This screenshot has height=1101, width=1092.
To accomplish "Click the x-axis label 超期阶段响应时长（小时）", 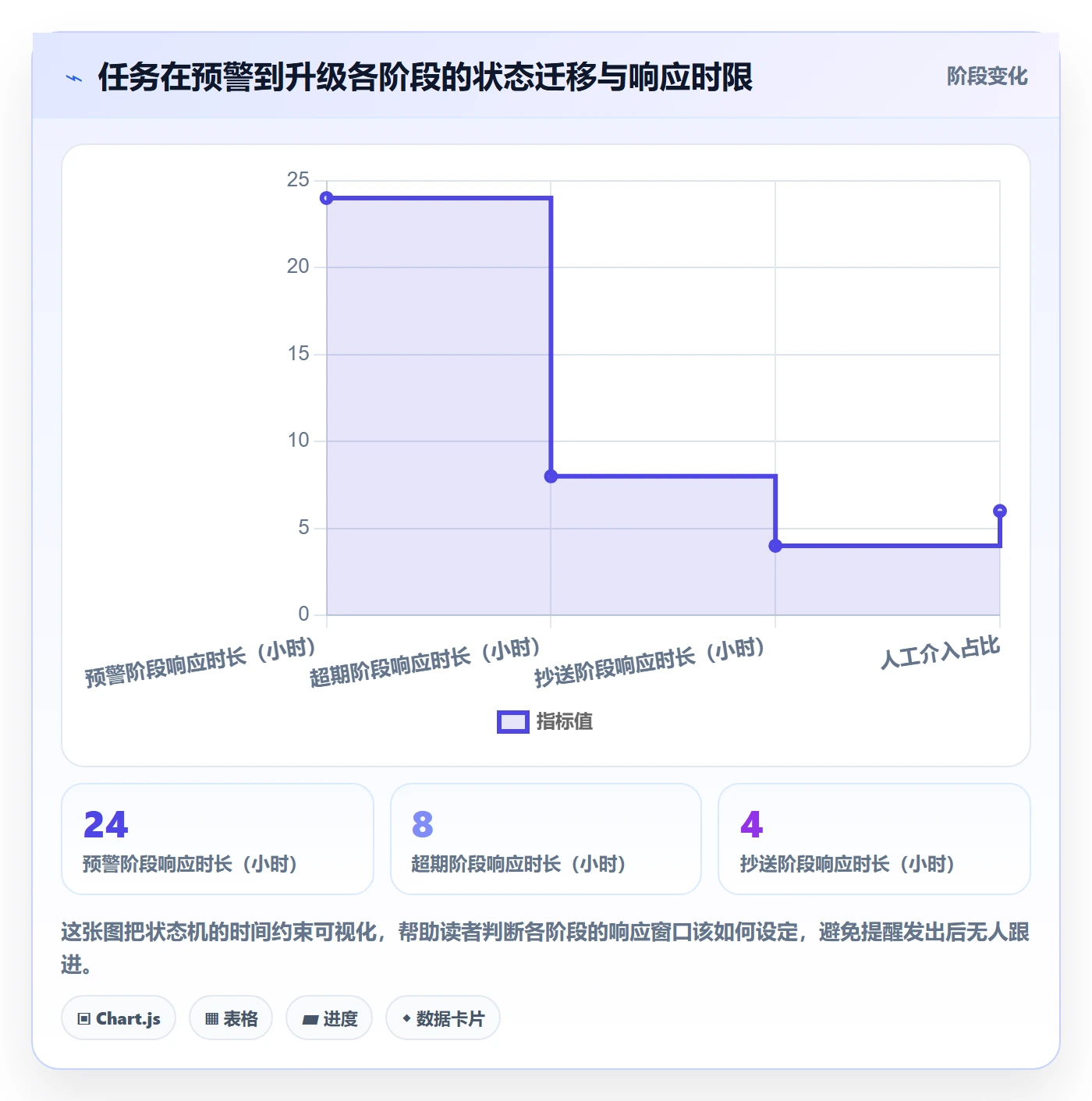I will tap(426, 663).
